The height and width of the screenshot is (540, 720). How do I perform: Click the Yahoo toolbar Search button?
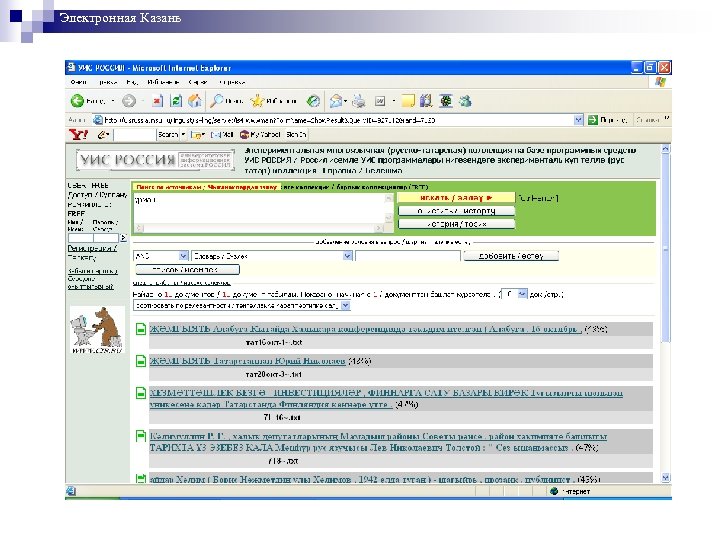pos(168,135)
